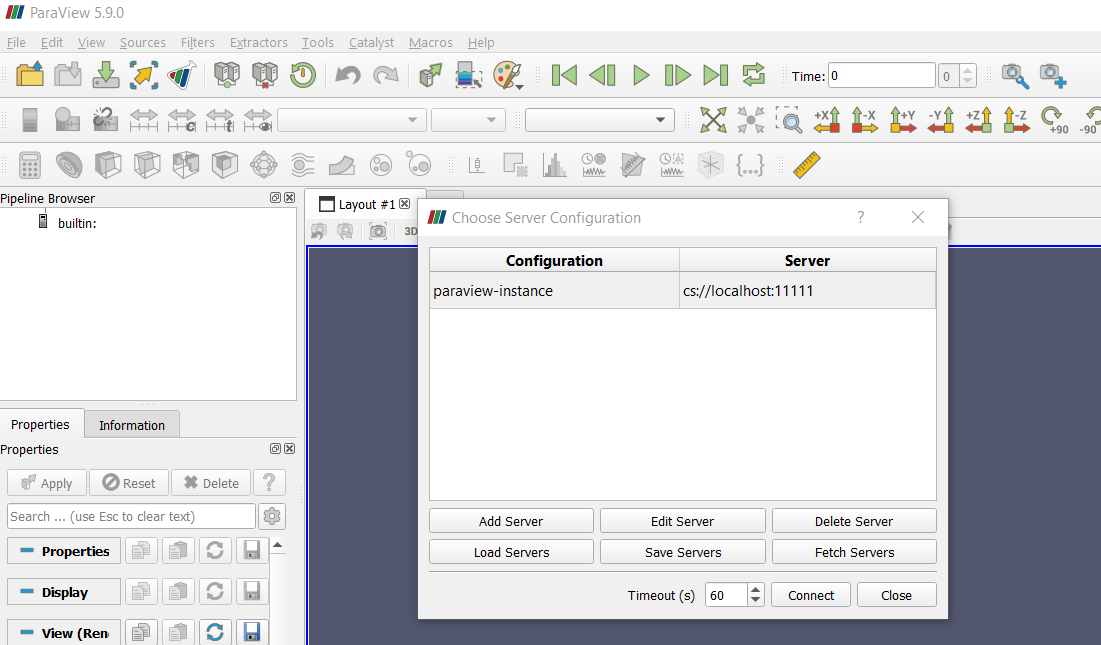Click the Clip filter icon

tap(108, 166)
